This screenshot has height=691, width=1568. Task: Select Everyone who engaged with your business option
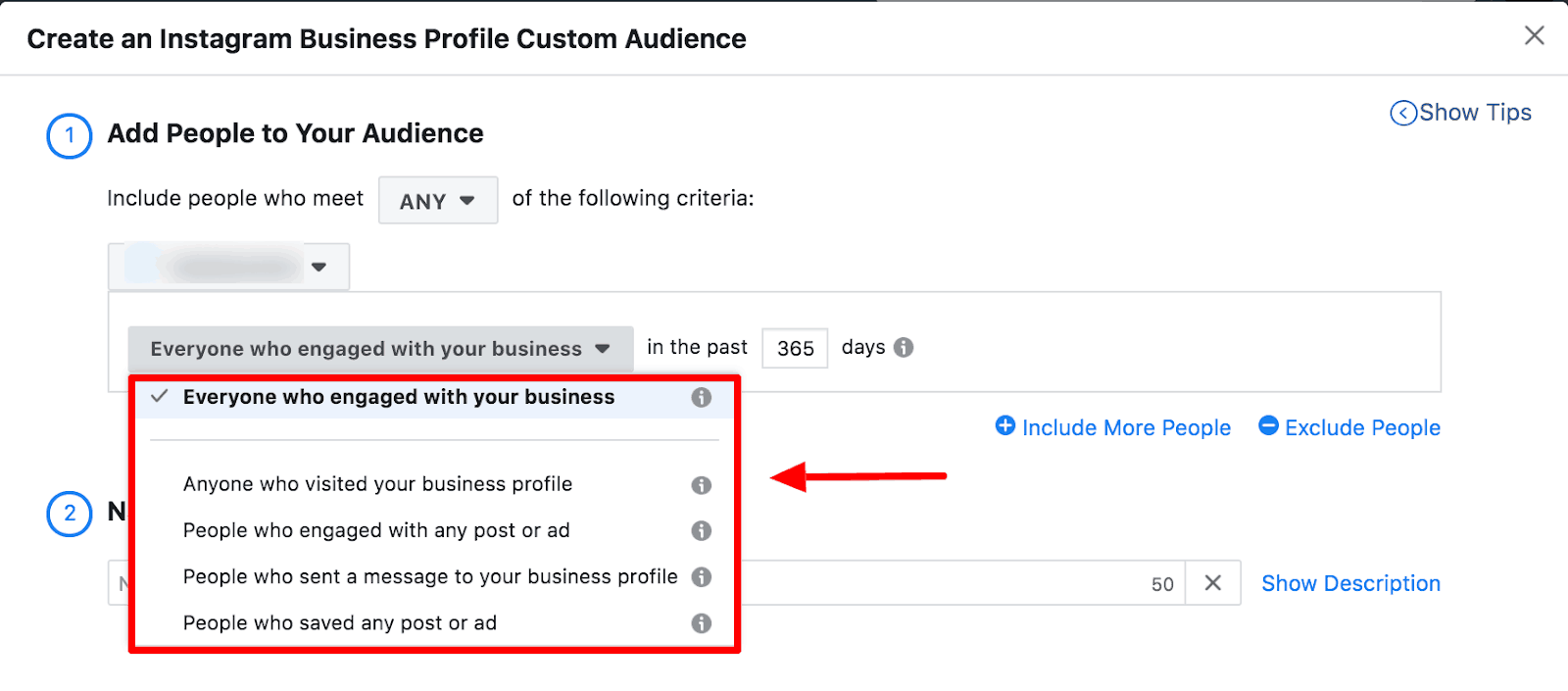pyautogui.click(x=434, y=398)
